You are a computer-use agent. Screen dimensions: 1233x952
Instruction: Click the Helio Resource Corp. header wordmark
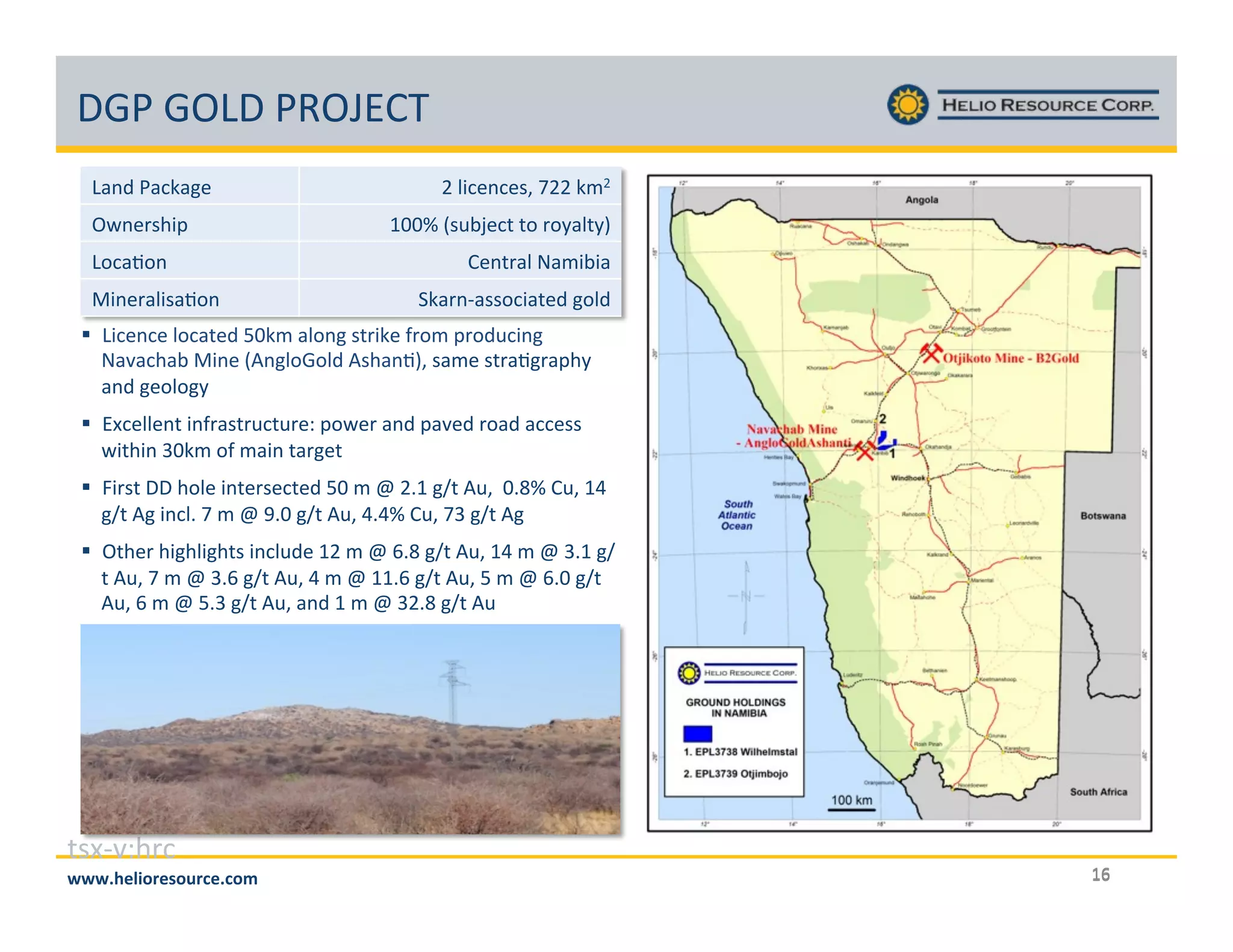1048,105
